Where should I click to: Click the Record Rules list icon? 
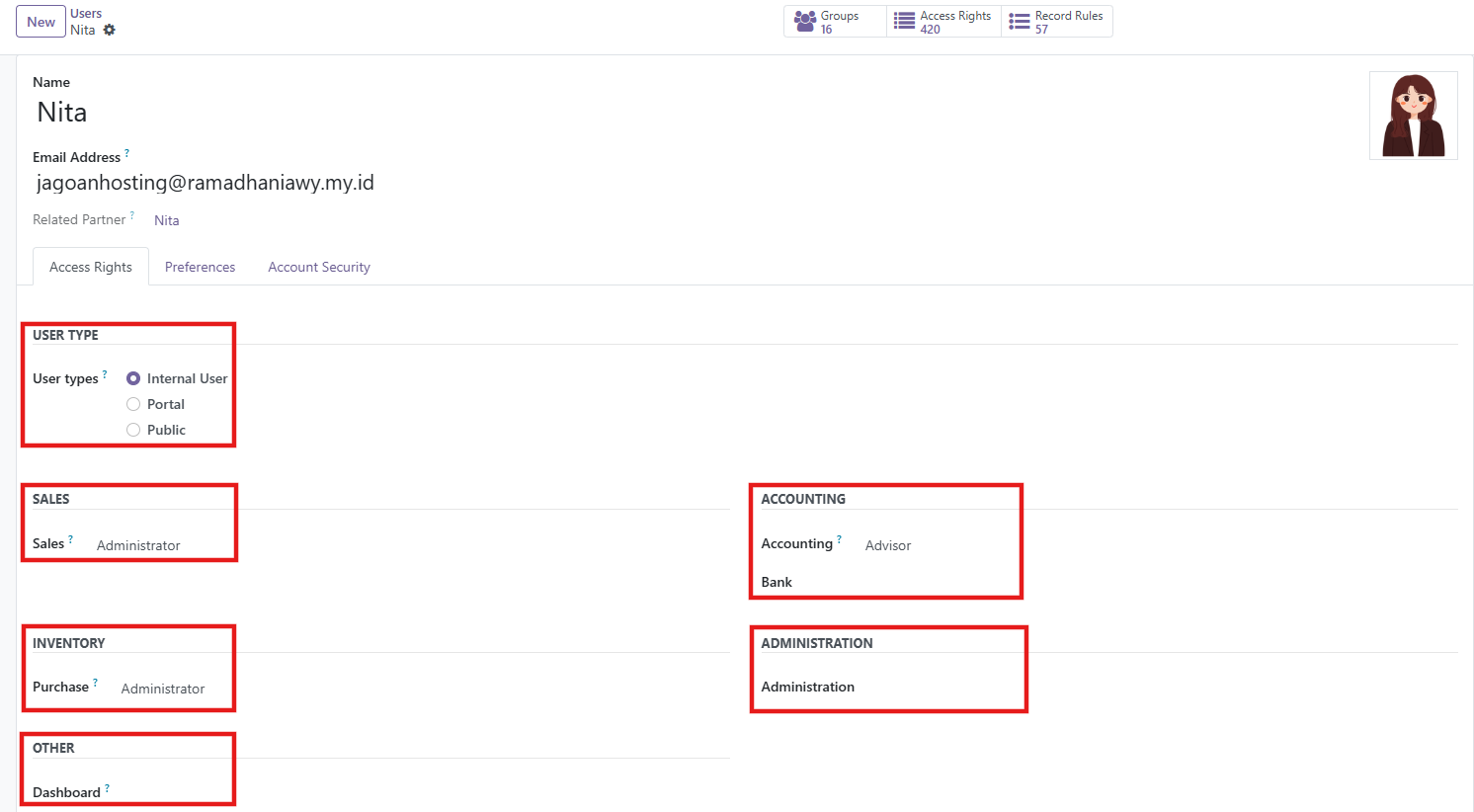tap(1020, 22)
